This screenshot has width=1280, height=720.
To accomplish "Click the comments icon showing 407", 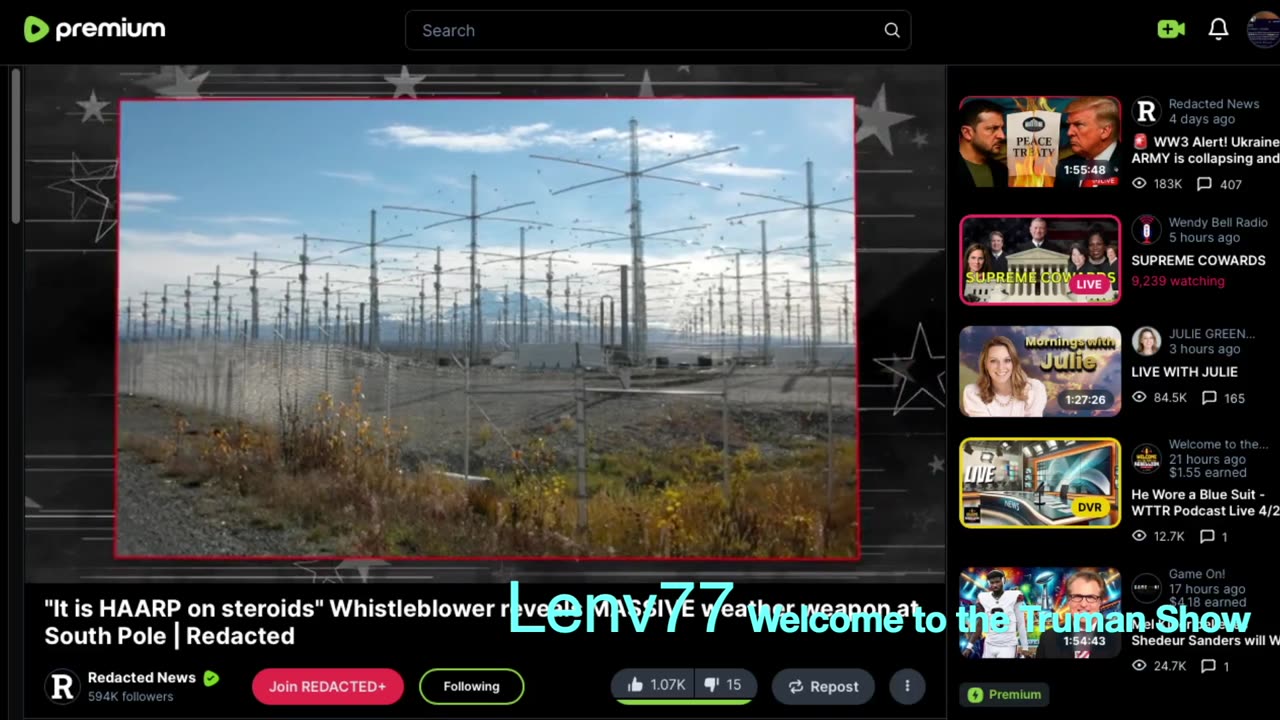I will 1205,184.
